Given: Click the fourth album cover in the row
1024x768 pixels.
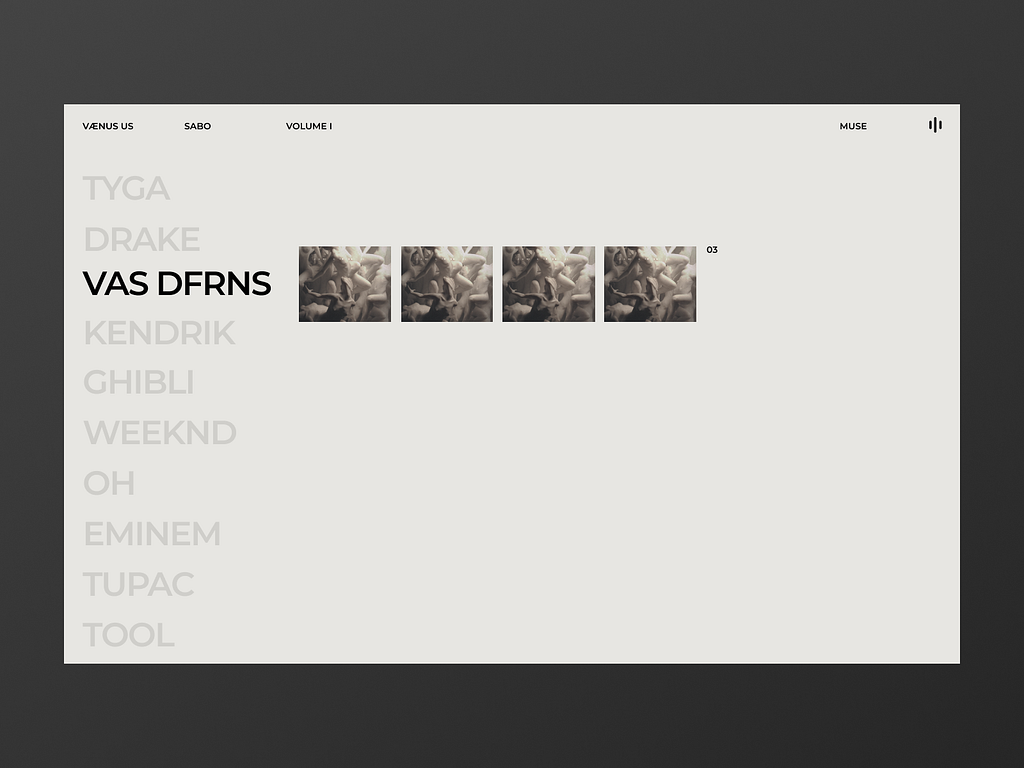Looking at the screenshot, I should [649, 284].
